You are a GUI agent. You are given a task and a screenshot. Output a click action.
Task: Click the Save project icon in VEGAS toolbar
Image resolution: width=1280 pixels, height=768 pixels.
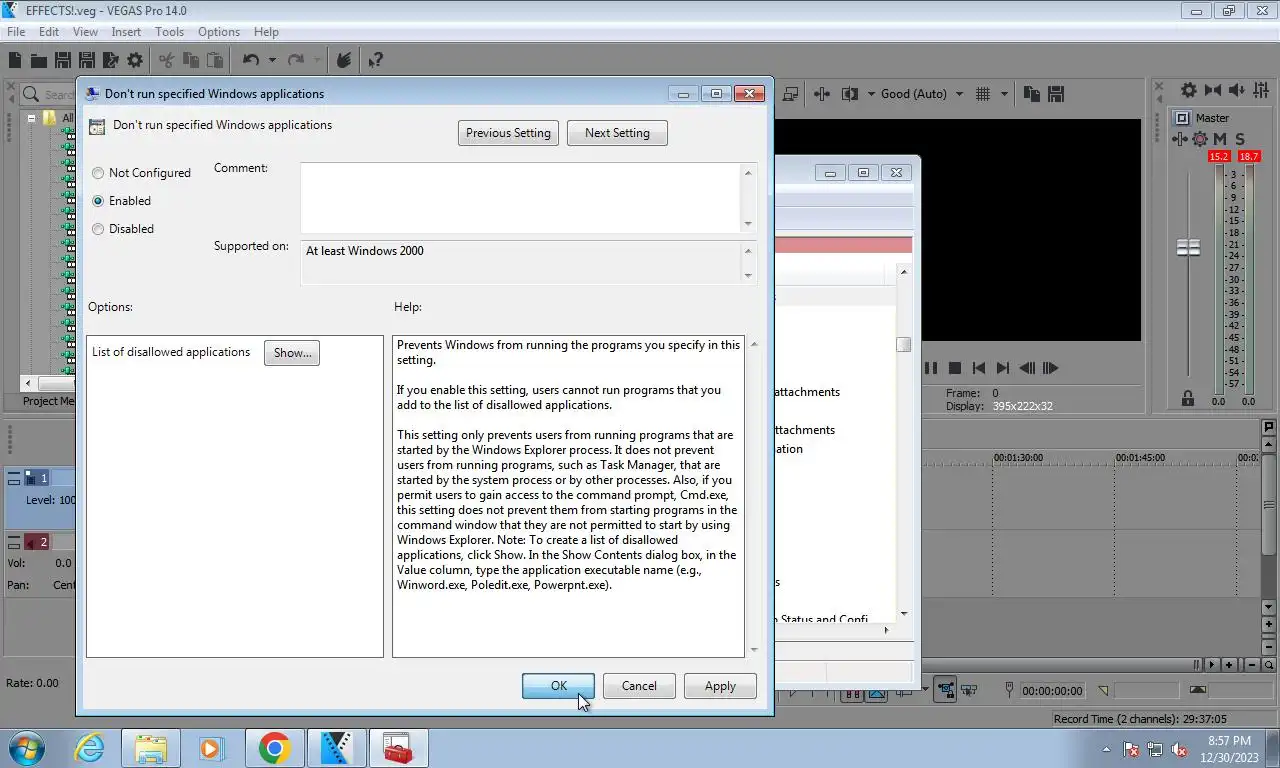(62, 60)
